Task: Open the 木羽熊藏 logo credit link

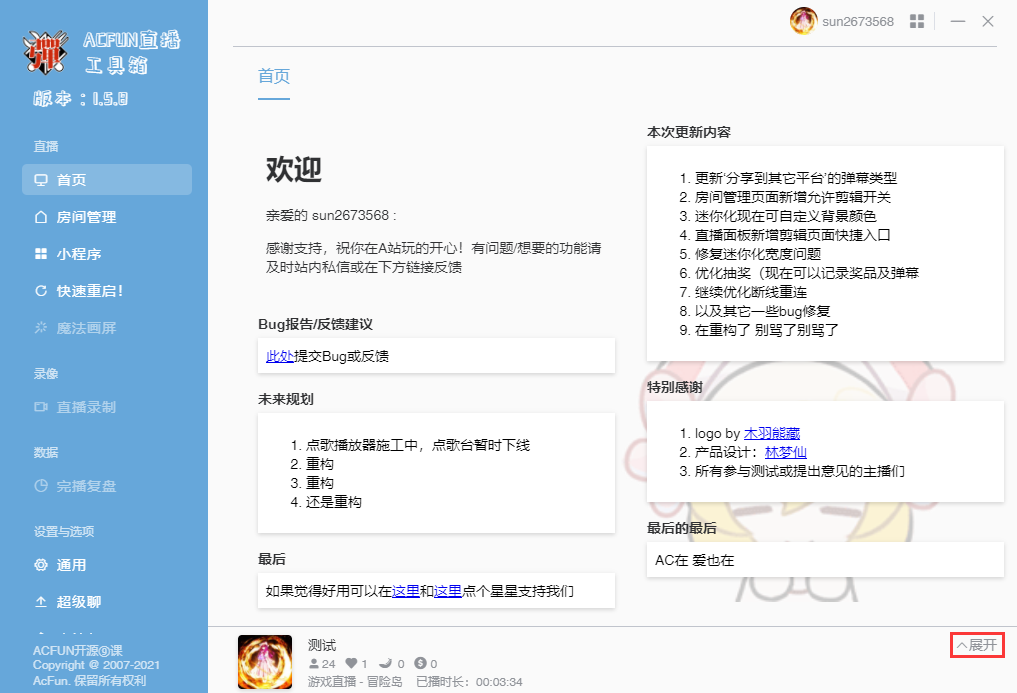Action: pos(771,434)
